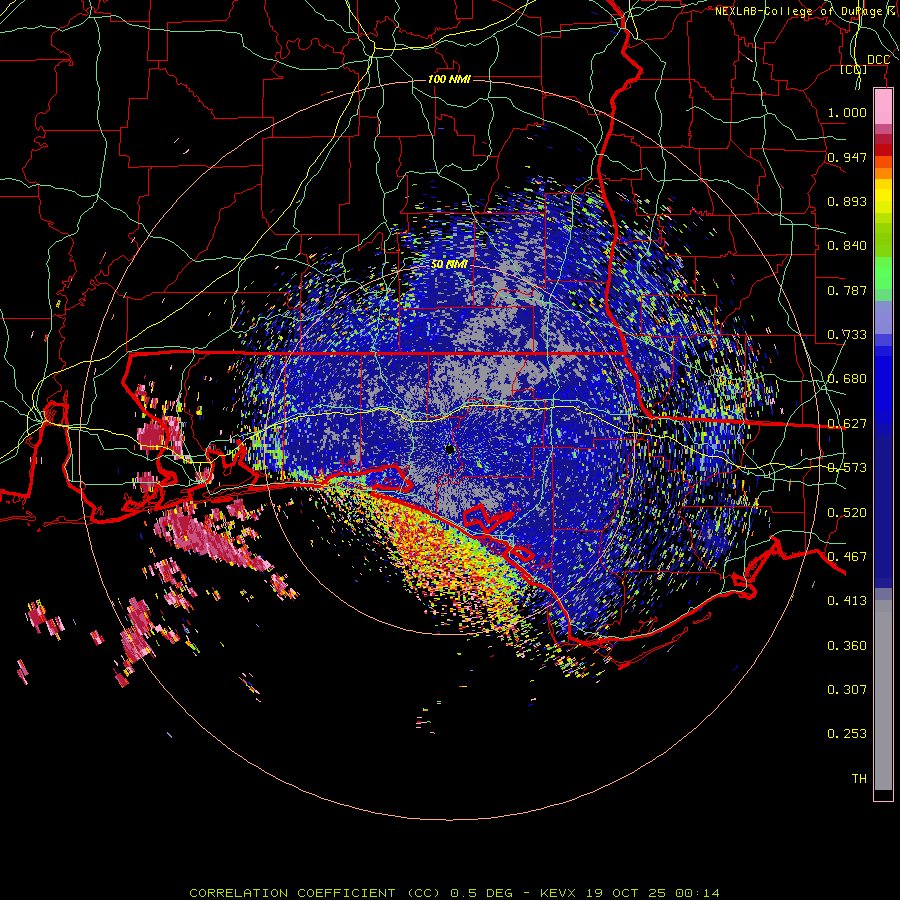The image size is (900, 900).
Task: Click the 0.520 legend value
Action: pos(847,512)
